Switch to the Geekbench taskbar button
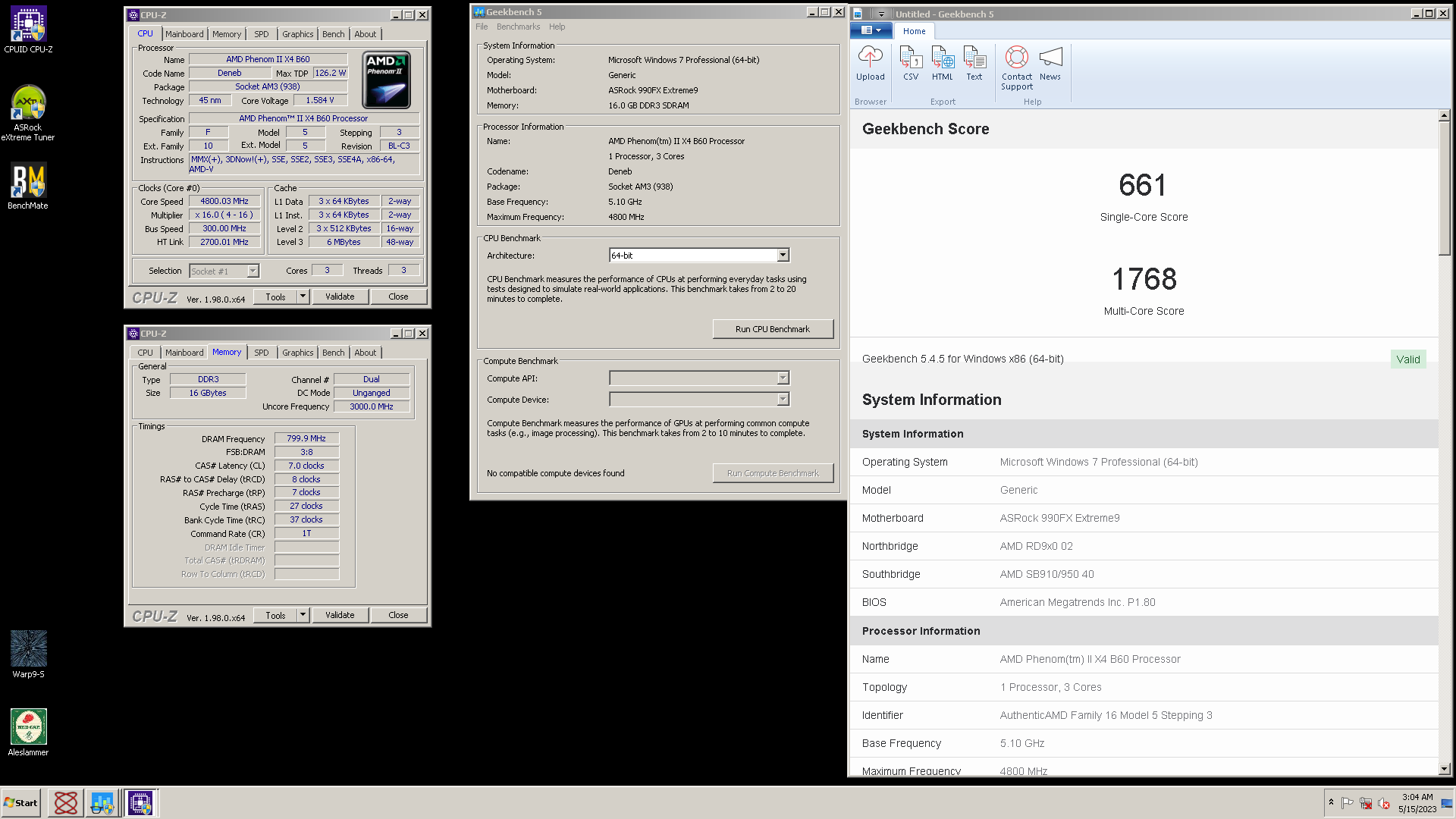This screenshot has width=1456, height=819. click(102, 802)
